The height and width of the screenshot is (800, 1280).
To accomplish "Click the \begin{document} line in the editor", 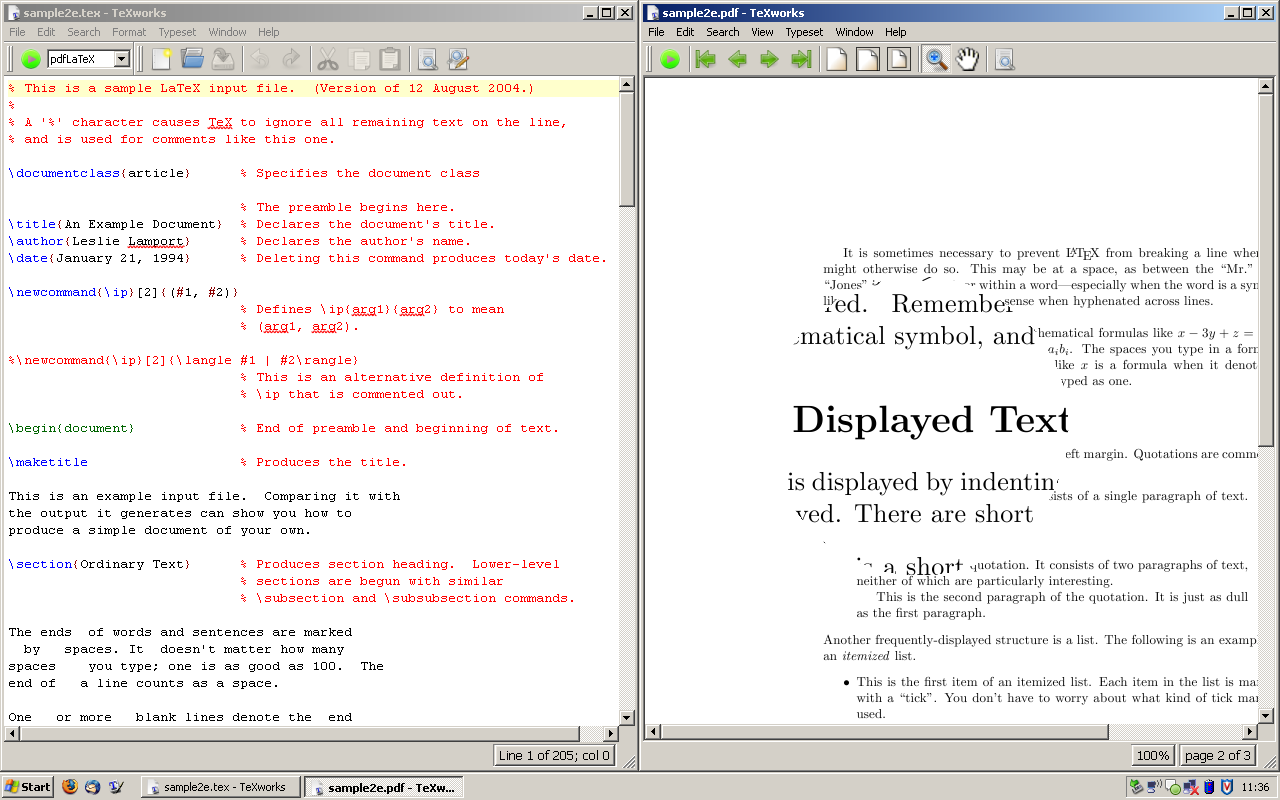I will [71, 428].
